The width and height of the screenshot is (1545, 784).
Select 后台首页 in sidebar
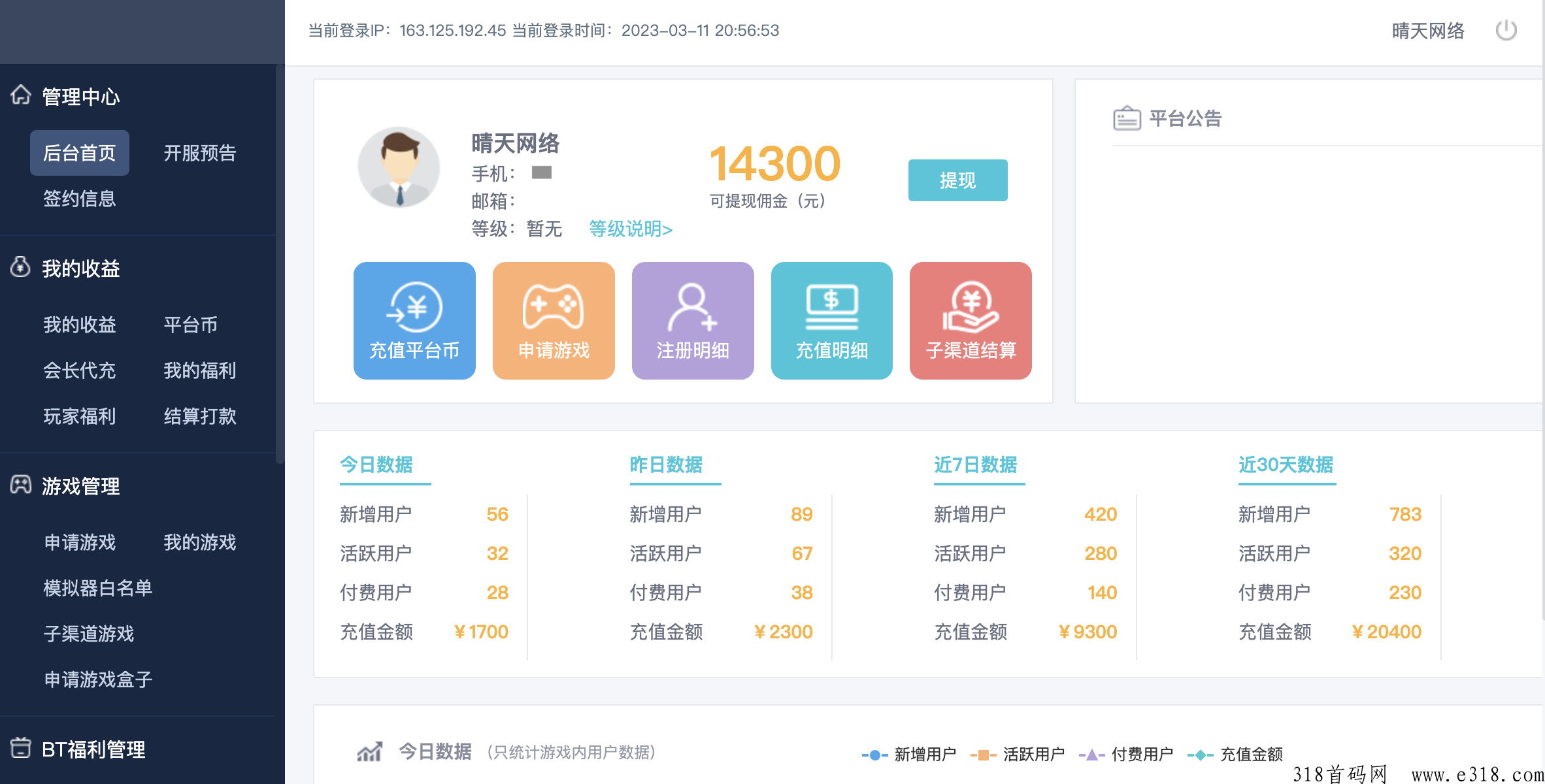tap(80, 153)
